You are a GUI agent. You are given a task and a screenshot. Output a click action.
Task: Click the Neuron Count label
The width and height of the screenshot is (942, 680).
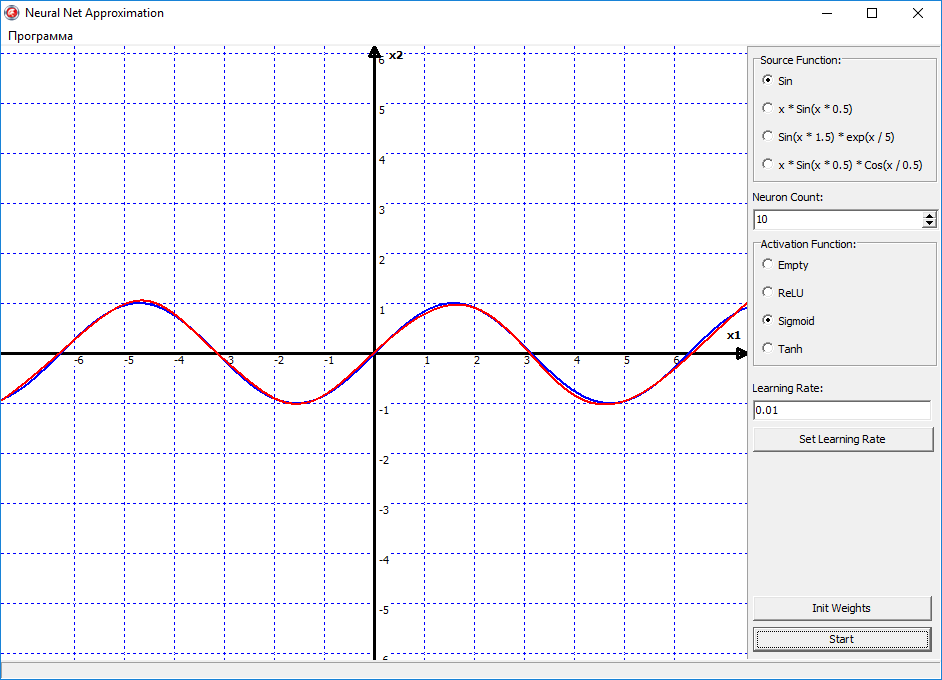pyautogui.click(x=788, y=197)
